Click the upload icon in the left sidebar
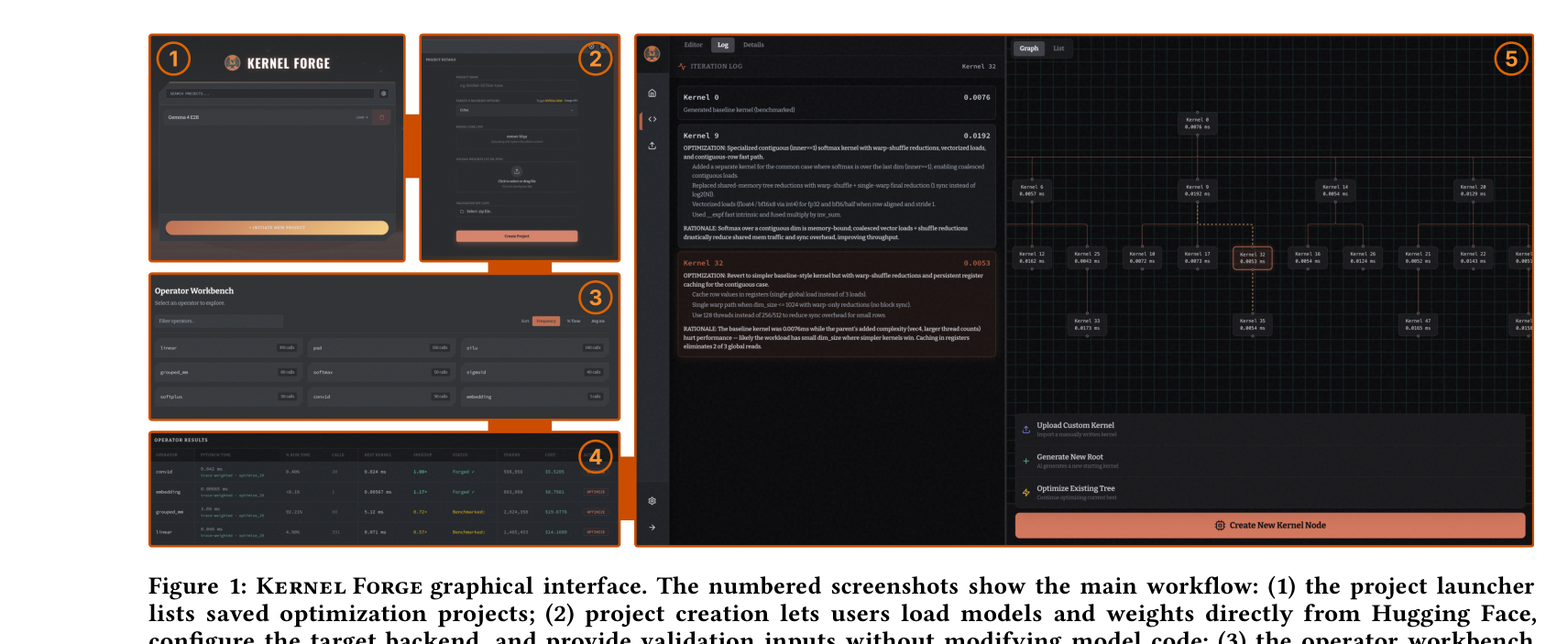 (652, 146)
